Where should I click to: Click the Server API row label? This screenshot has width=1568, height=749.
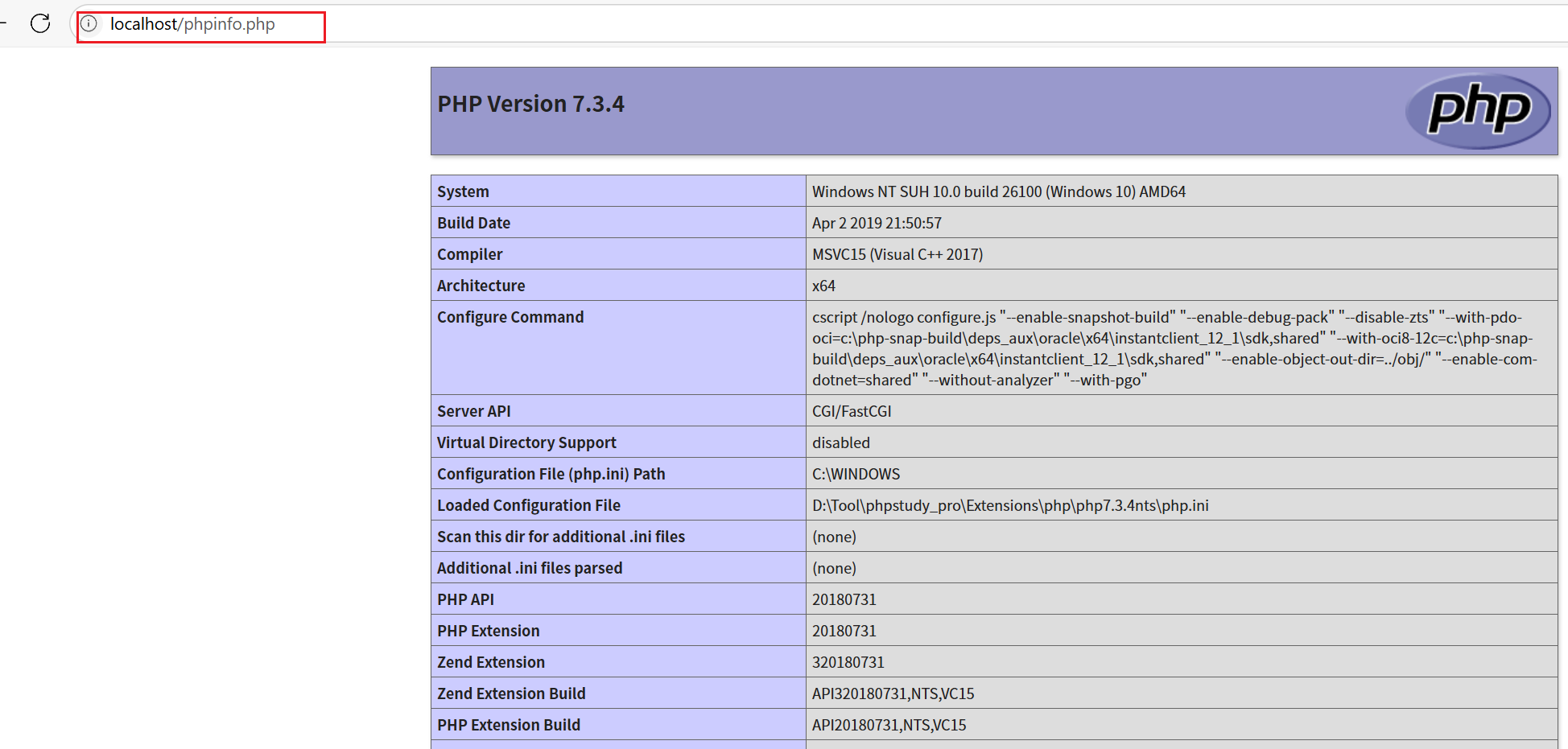(x=473, y=410)
